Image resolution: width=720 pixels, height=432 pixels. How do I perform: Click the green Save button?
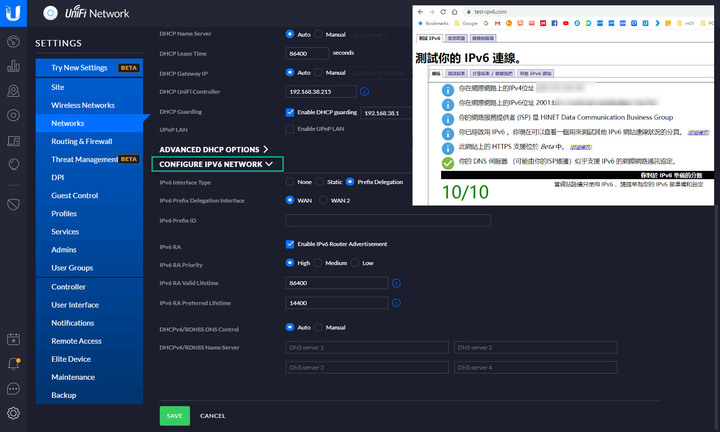pyautogui.click(x=174, y=416)
